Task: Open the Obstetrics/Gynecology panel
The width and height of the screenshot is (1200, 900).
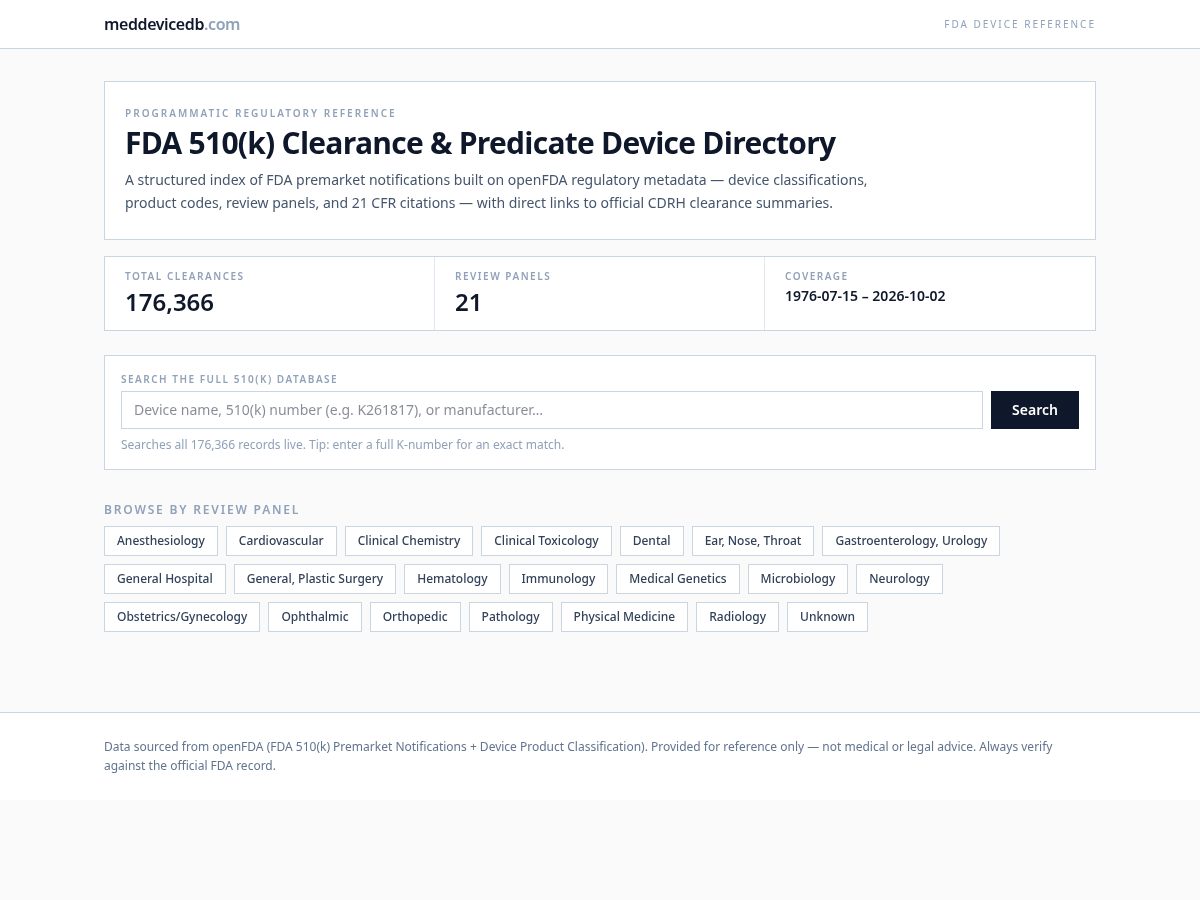Action: (x=182, y=617)
